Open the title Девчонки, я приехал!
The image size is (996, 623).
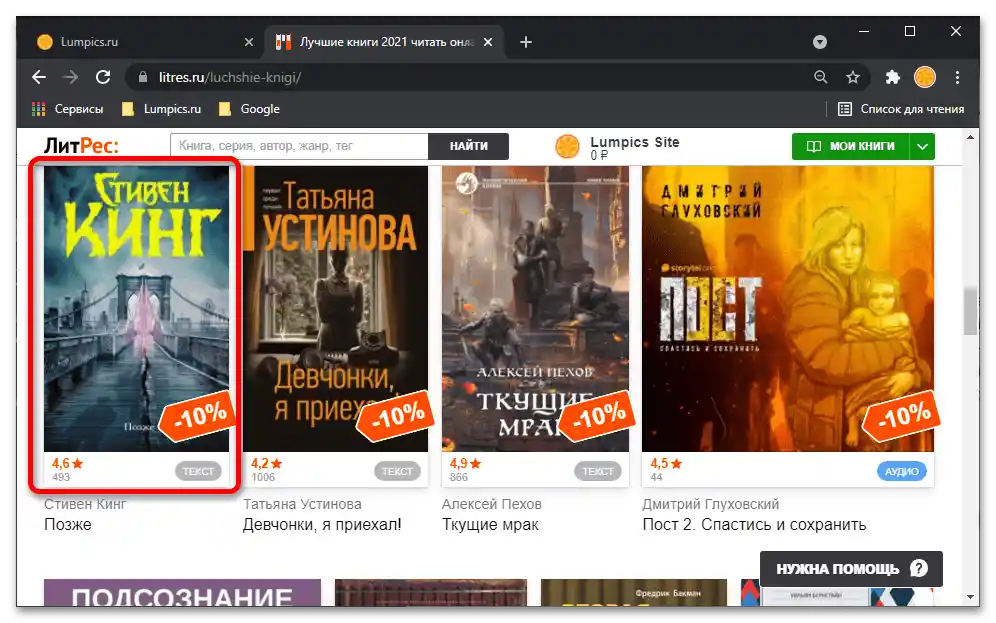322,525
